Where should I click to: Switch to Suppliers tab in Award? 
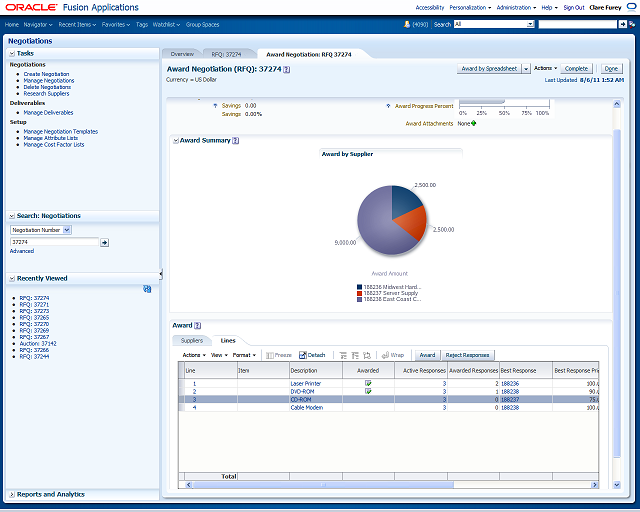(192, 341)
